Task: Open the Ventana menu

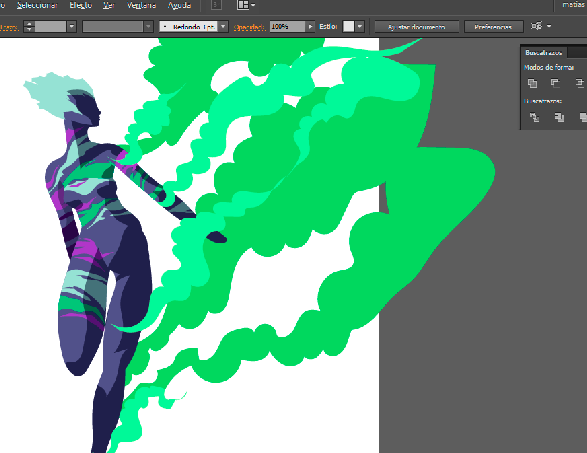Action: coord(141,5)
